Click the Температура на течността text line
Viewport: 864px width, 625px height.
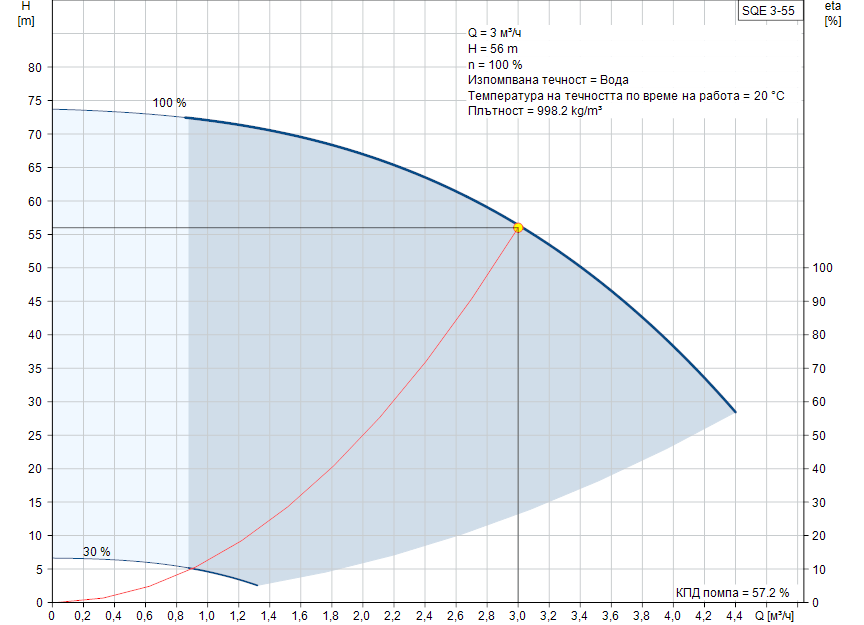click(x=625, y=96)
